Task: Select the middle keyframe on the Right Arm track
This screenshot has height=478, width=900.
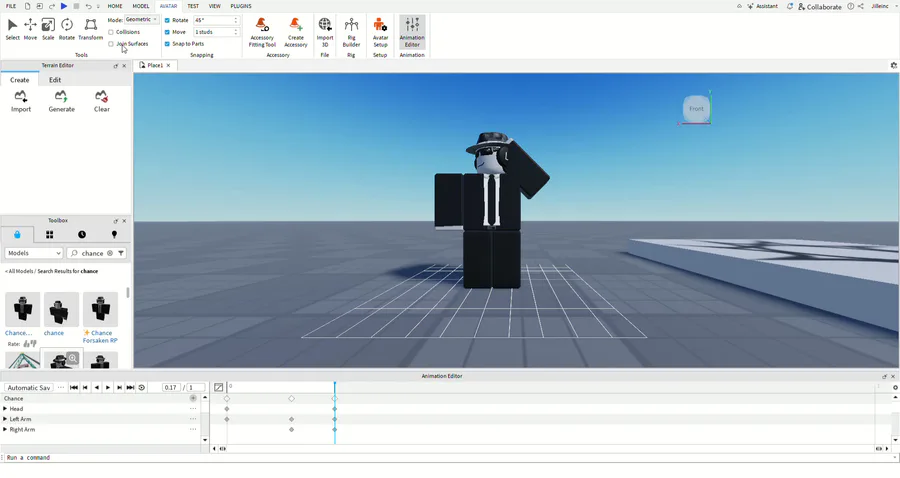Action: coord(292,429)
